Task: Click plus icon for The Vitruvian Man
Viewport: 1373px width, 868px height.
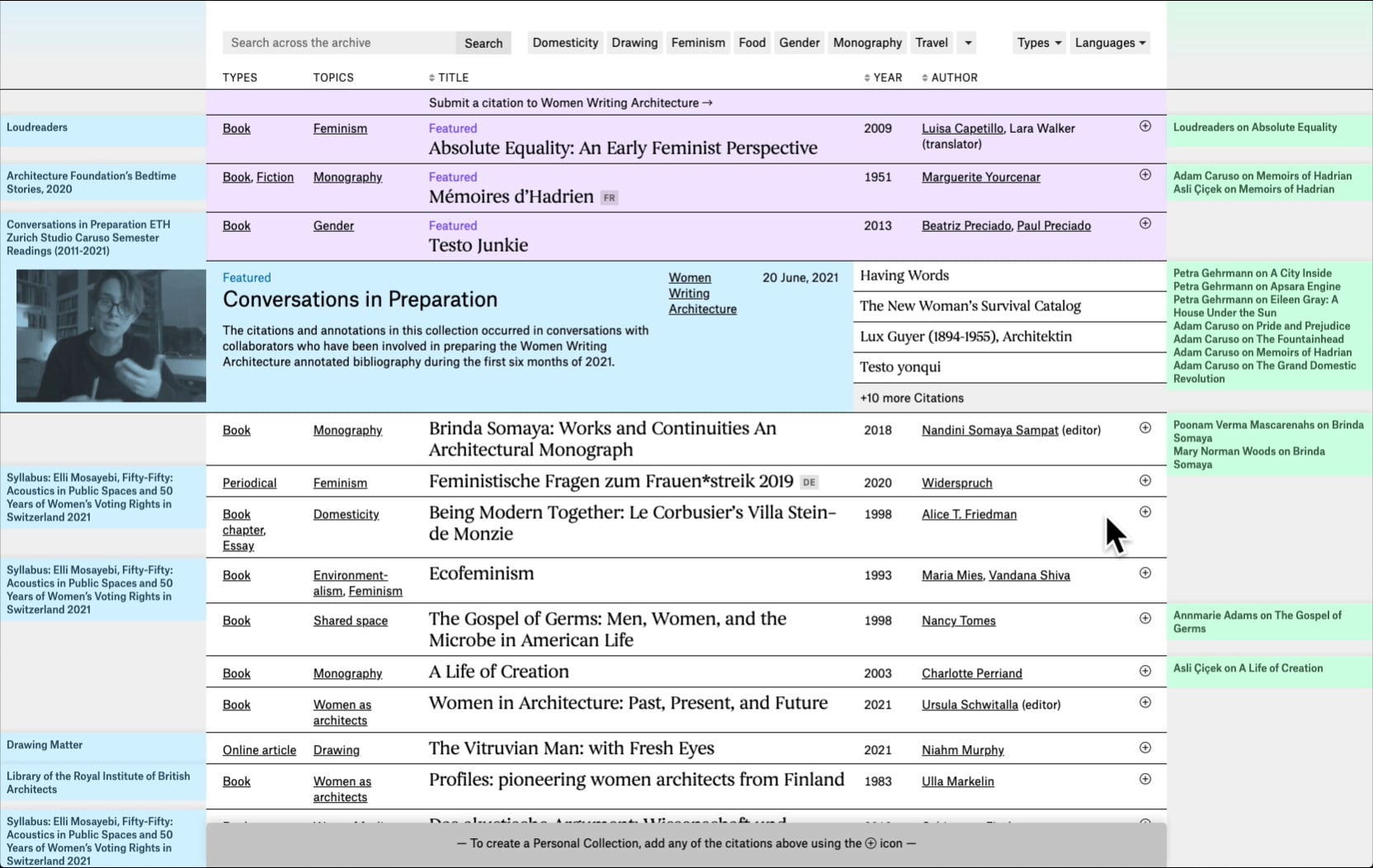Action: click(1144, 748)
